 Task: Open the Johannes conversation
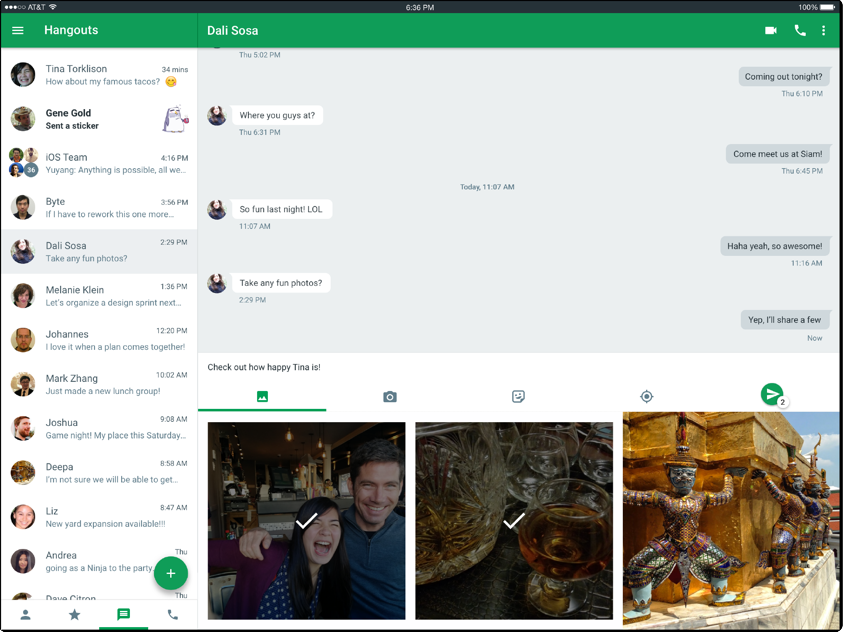[x=99, y=340]
